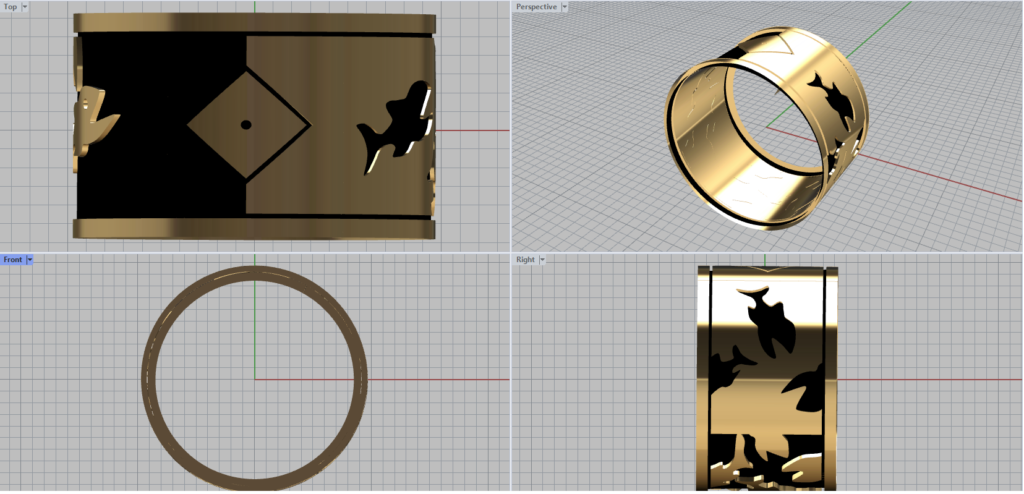This screenshot has width=1024, height=494.
Task: Open the Front viewport dropdown arrow
Action: coord(30,260)
